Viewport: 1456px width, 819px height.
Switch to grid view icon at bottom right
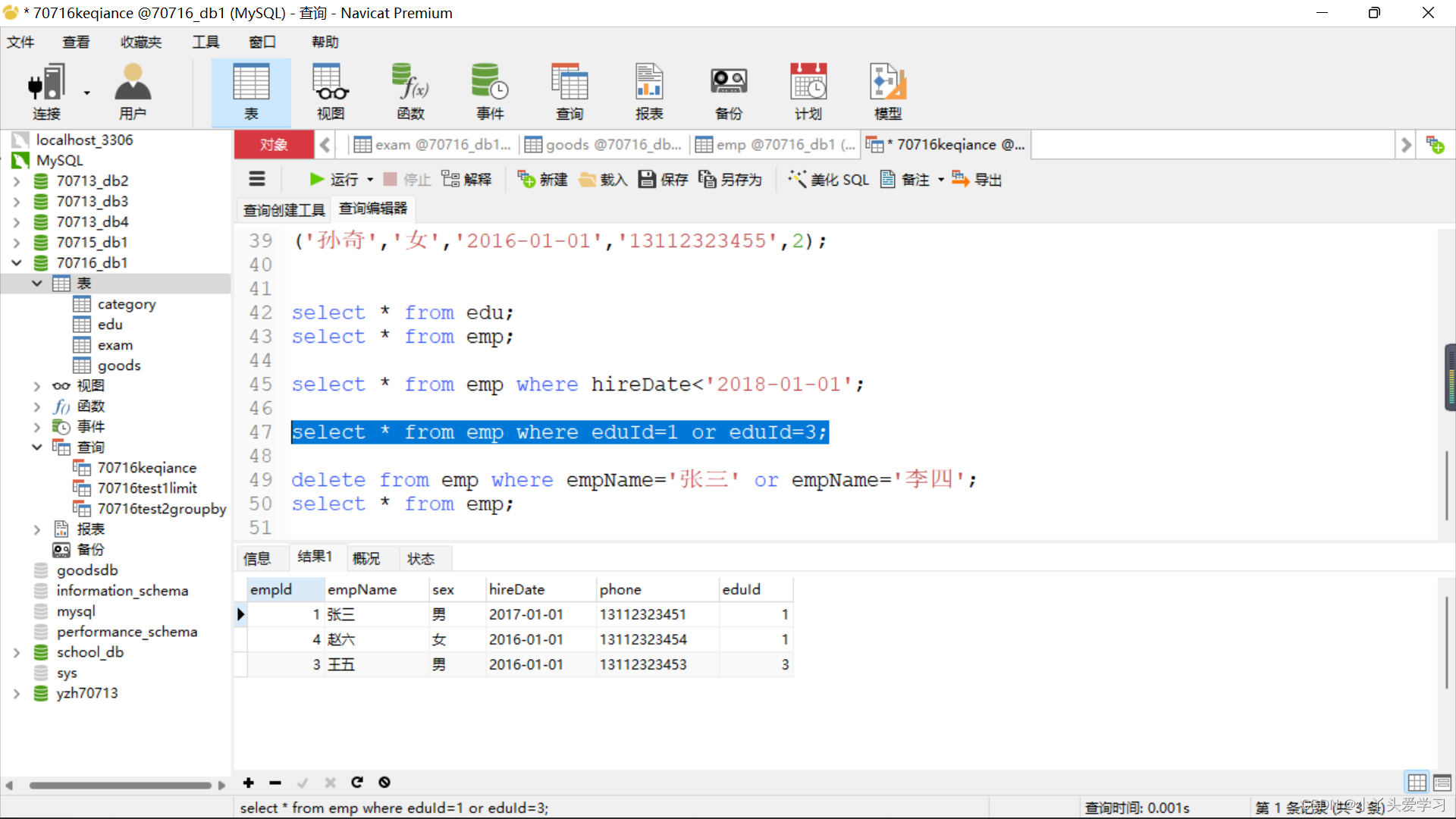[x=1417, y=782]
